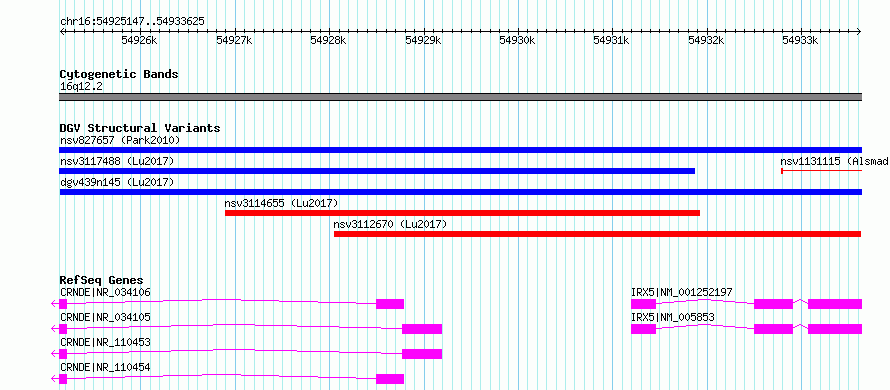Click the strand arrow of CRNDE NR_034106
The width and height of the screenshot is (890, 390).
[x=54, y=304]
